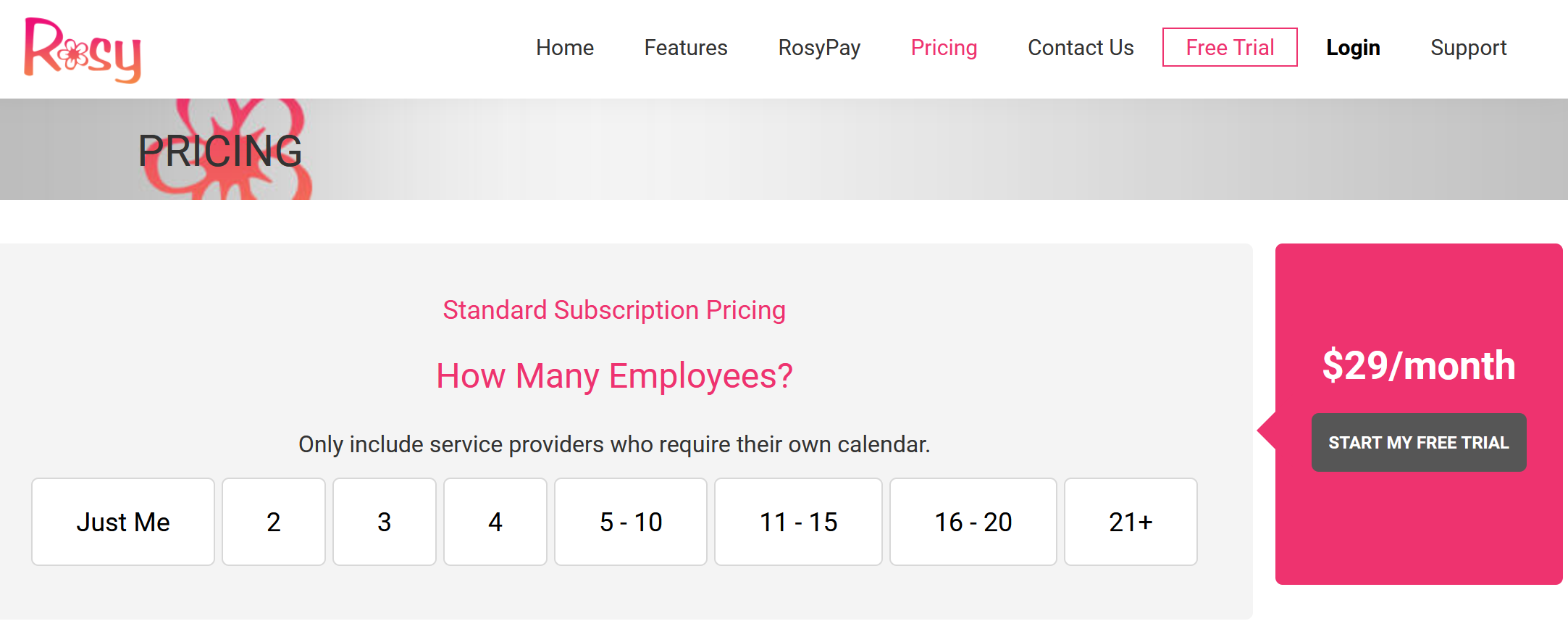
Task: Choose the 16 - 20 employees range
Action: (x=973, y=522)
